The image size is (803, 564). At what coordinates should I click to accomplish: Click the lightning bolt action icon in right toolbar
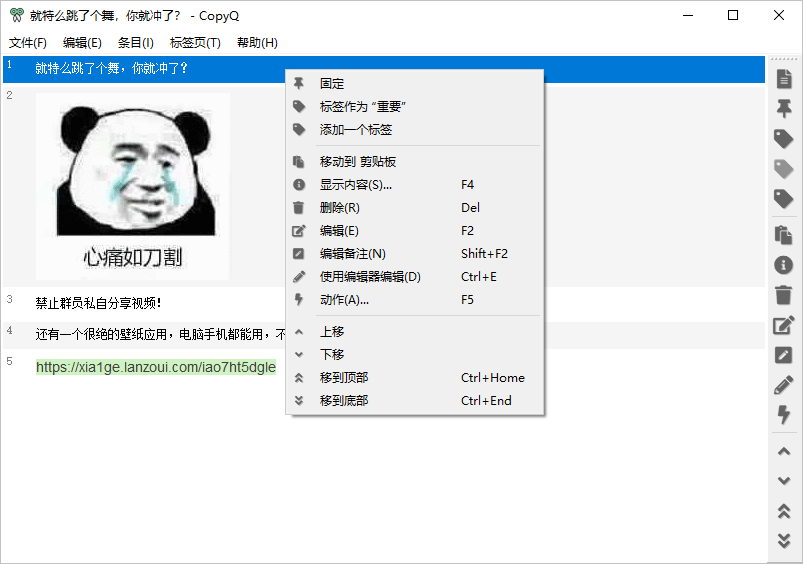(x=784, y=414)
